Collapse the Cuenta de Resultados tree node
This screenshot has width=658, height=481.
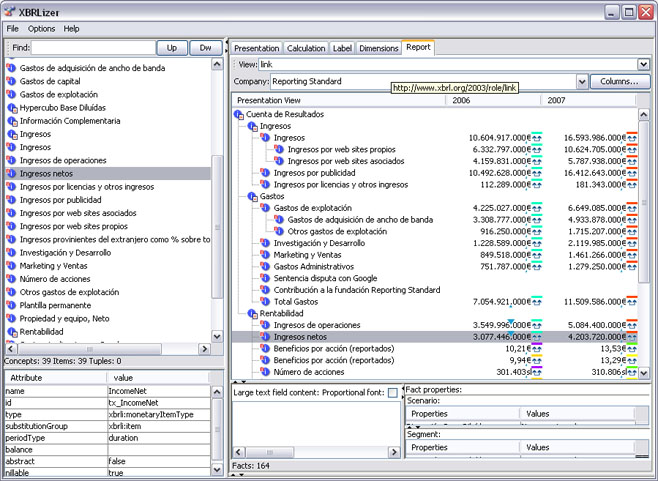[239, 114]
